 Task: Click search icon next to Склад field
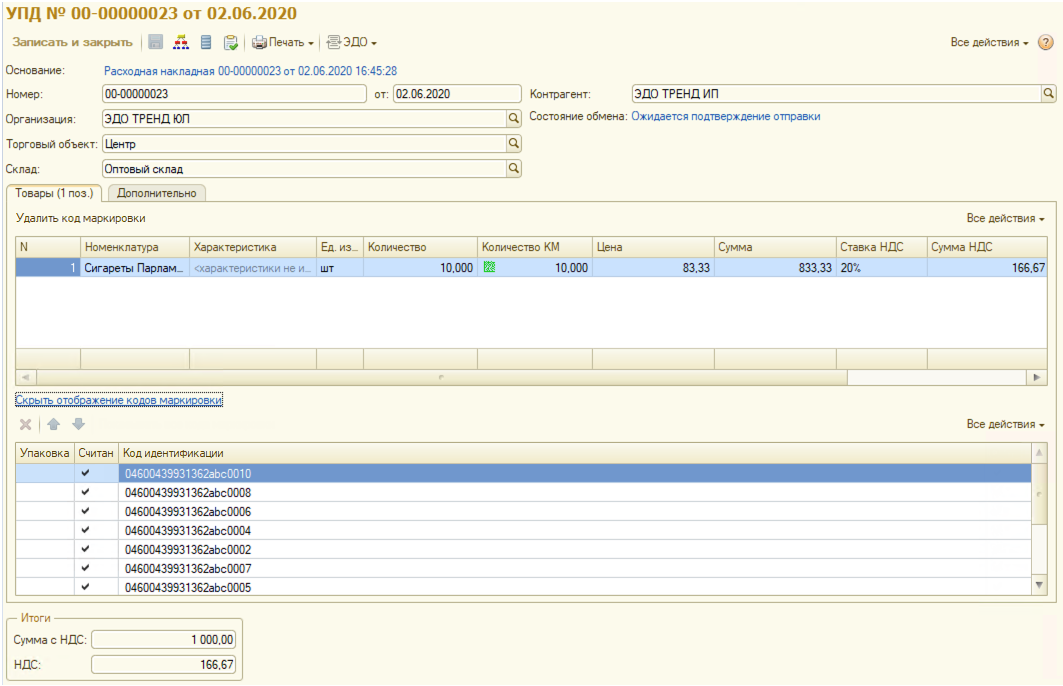(x=514, y=169)
